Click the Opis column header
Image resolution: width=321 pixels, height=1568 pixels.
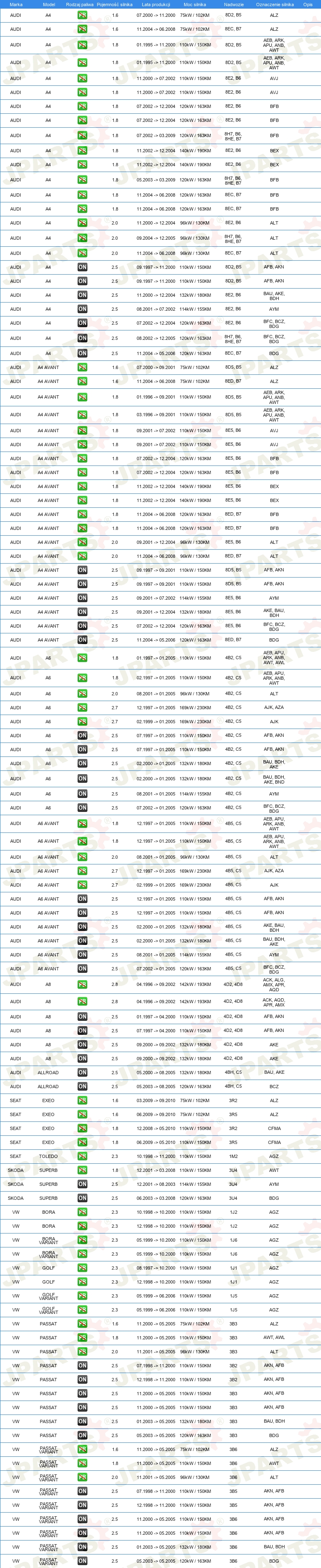click(307, 4)
